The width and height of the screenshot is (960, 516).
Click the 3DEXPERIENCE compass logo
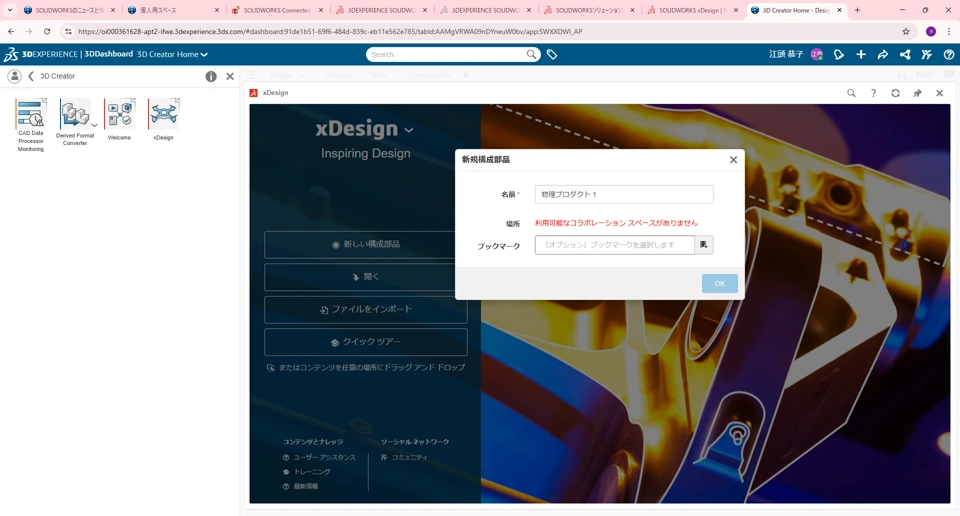(x=11, y=54)
